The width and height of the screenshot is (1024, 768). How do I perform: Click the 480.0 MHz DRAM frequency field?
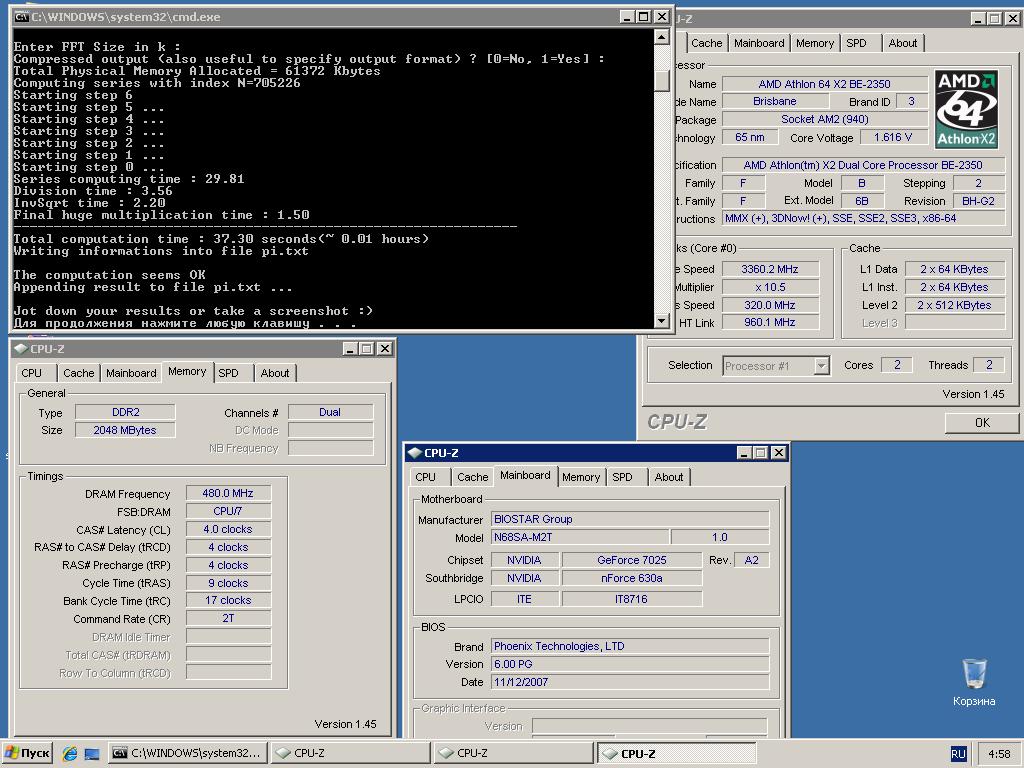click(228, 493)
